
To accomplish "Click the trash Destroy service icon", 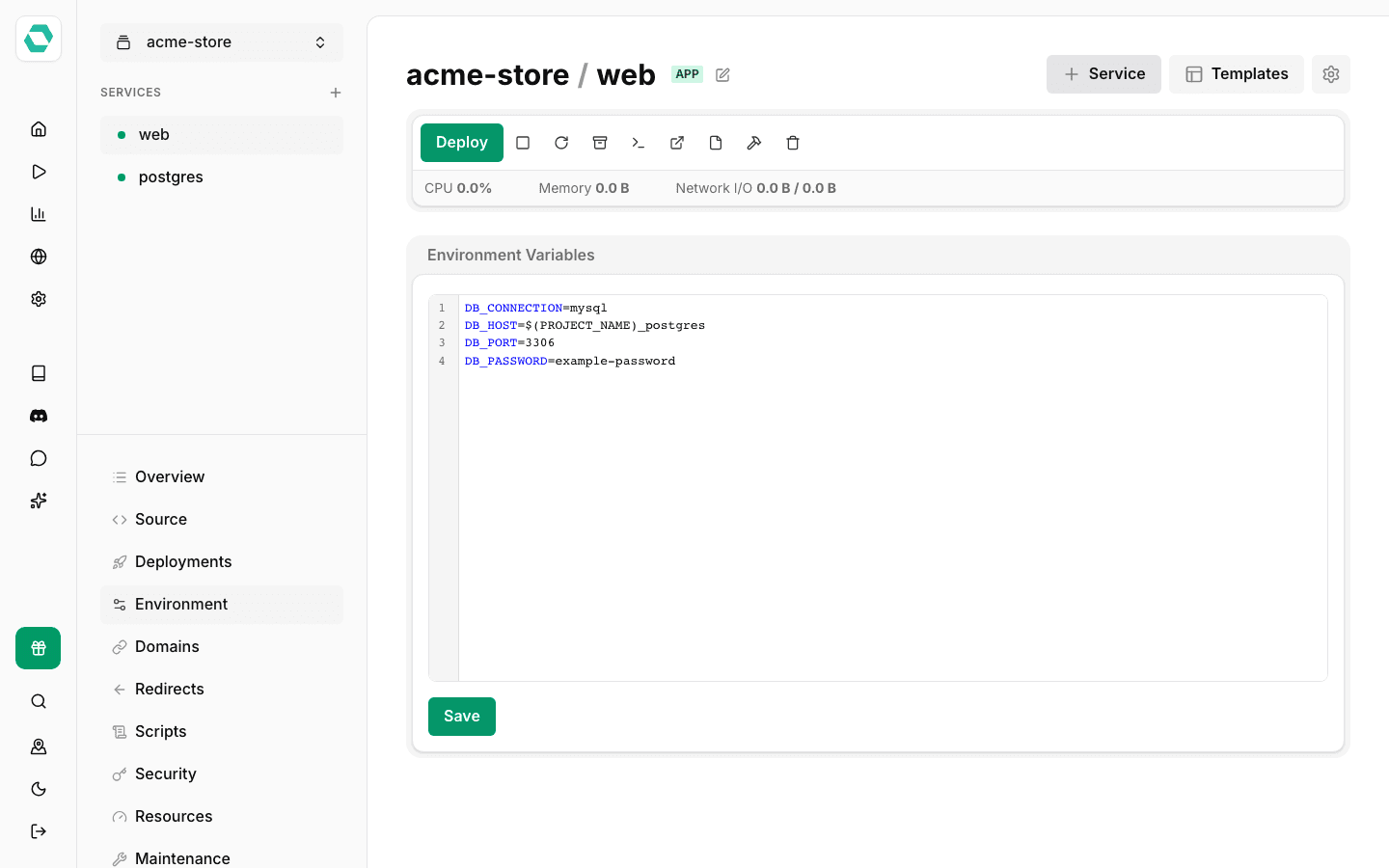I will pyautogui.click(x=793, y=143).
